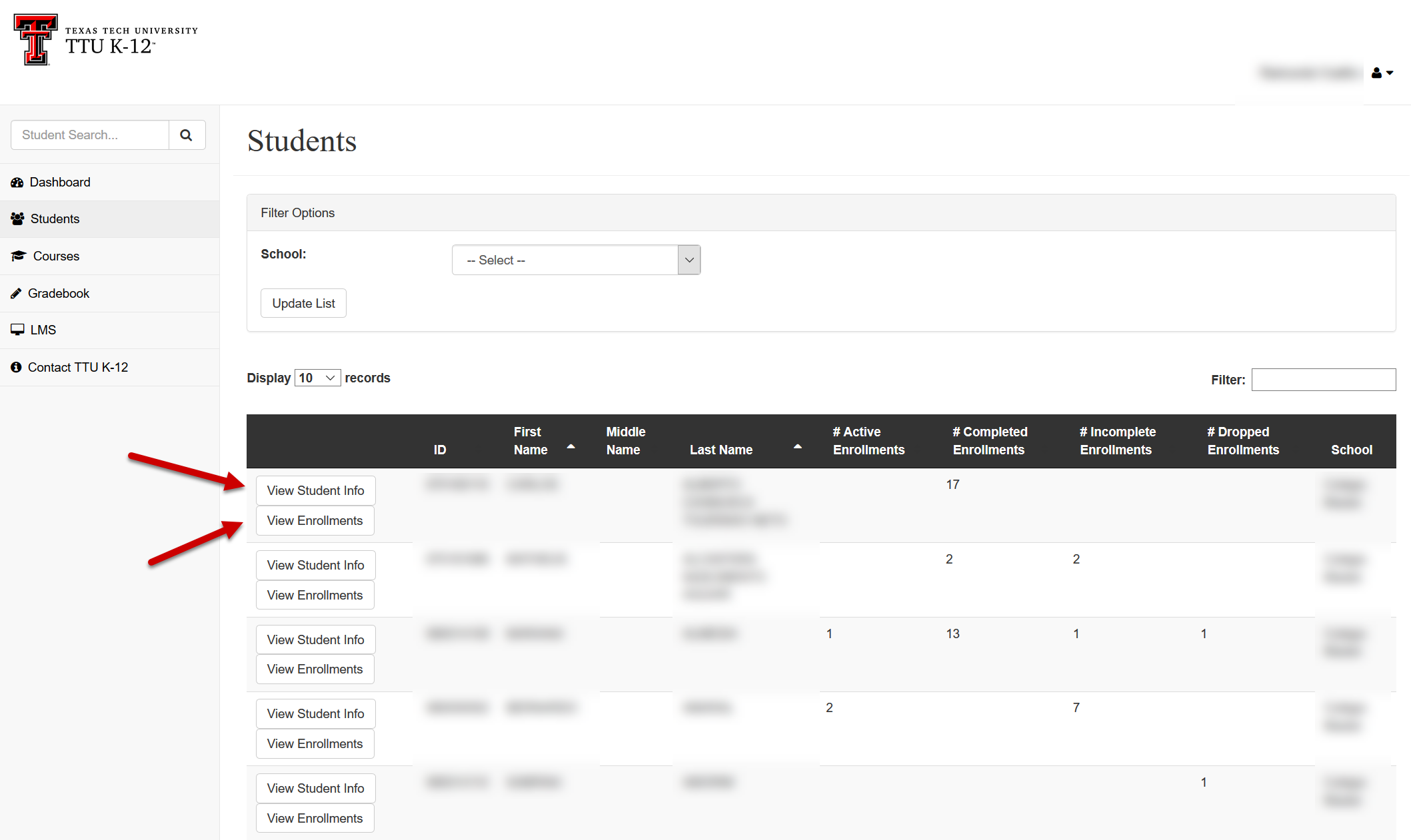Viewport: 1411px width, 840px height.
Task: Click into the Student Search field
Action: [90, 135]
